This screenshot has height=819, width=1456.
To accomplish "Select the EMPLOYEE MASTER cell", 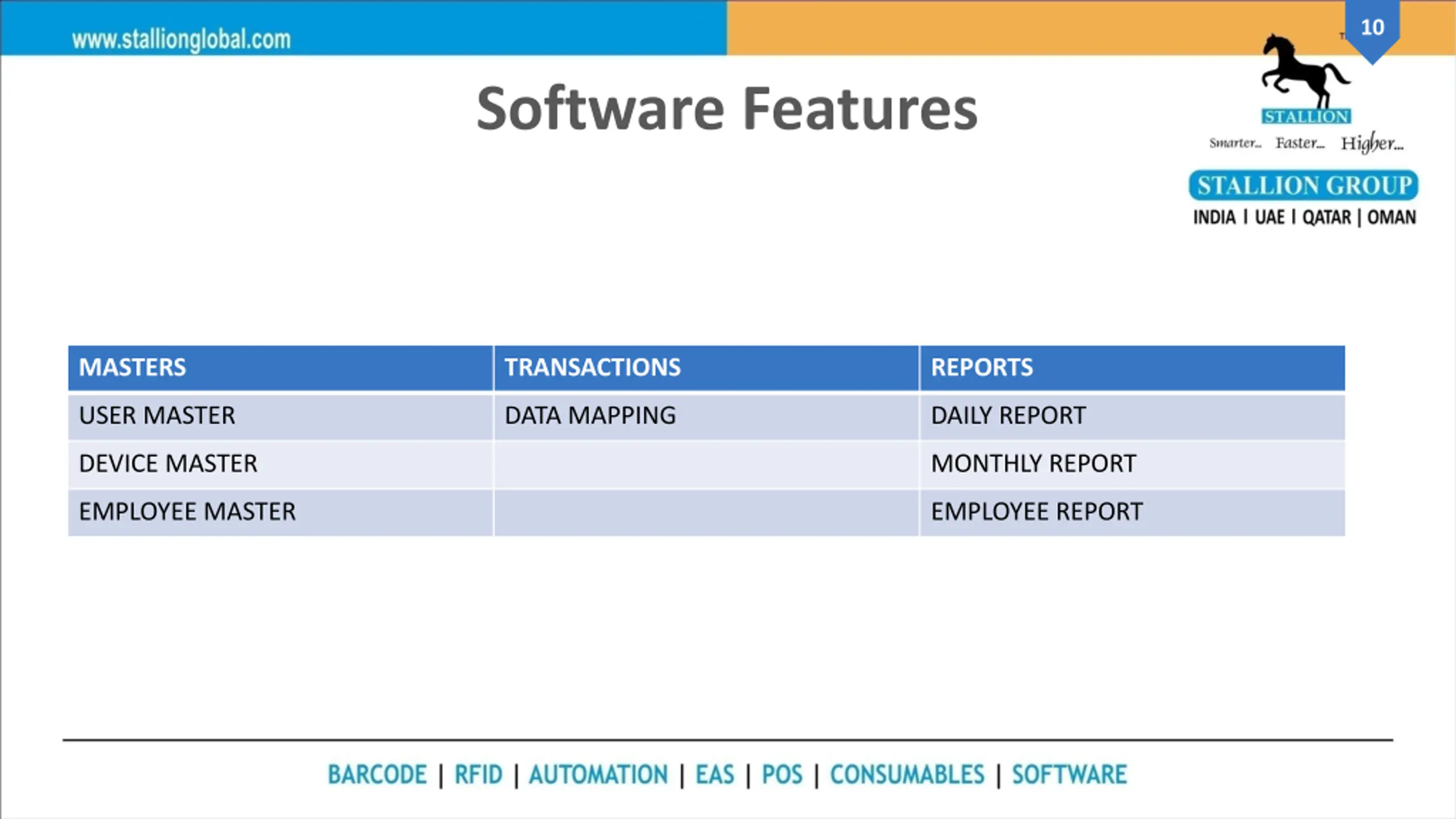I will click(280, 512).
